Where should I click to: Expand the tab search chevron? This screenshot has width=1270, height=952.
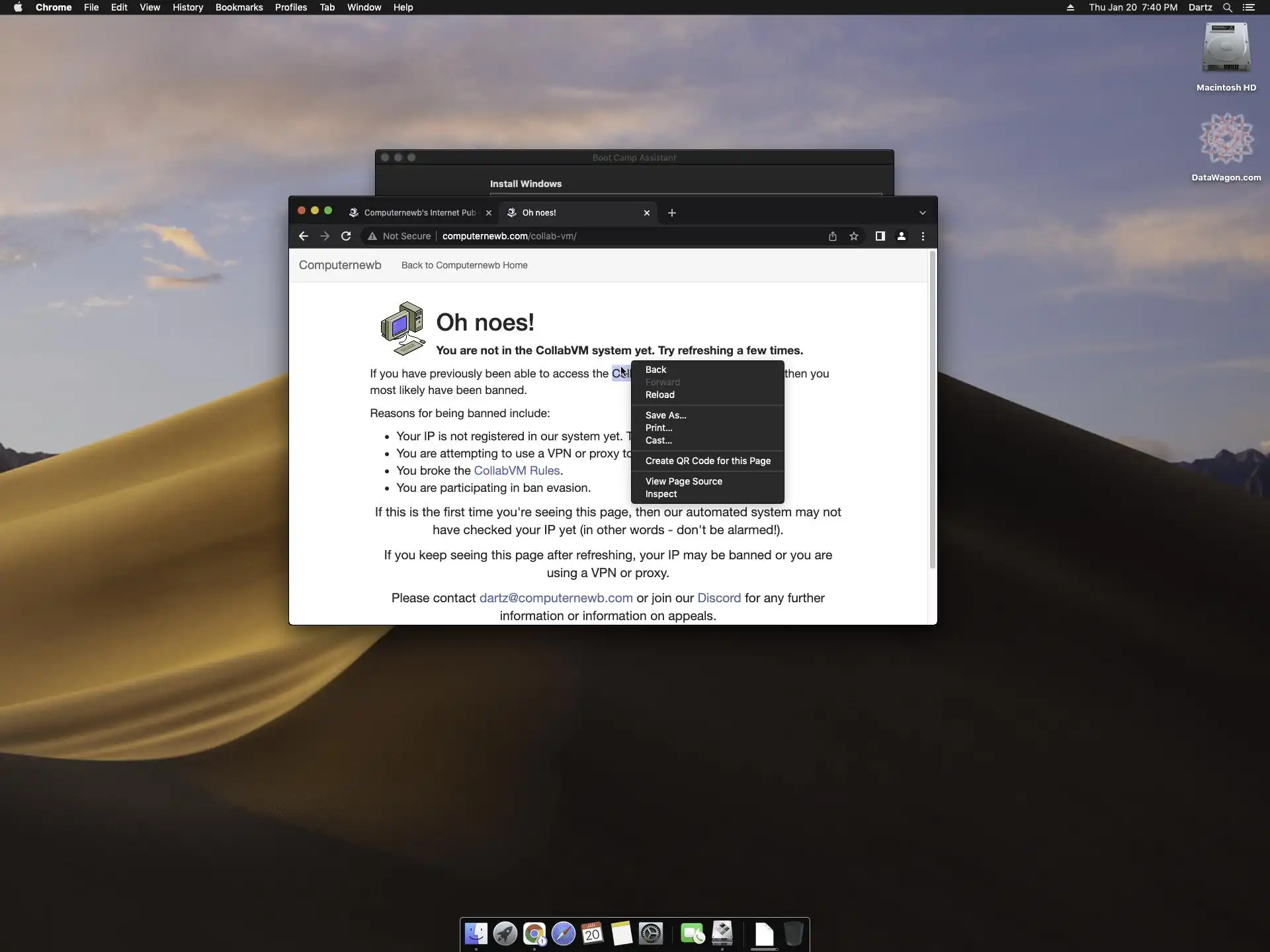click(922, 213)
